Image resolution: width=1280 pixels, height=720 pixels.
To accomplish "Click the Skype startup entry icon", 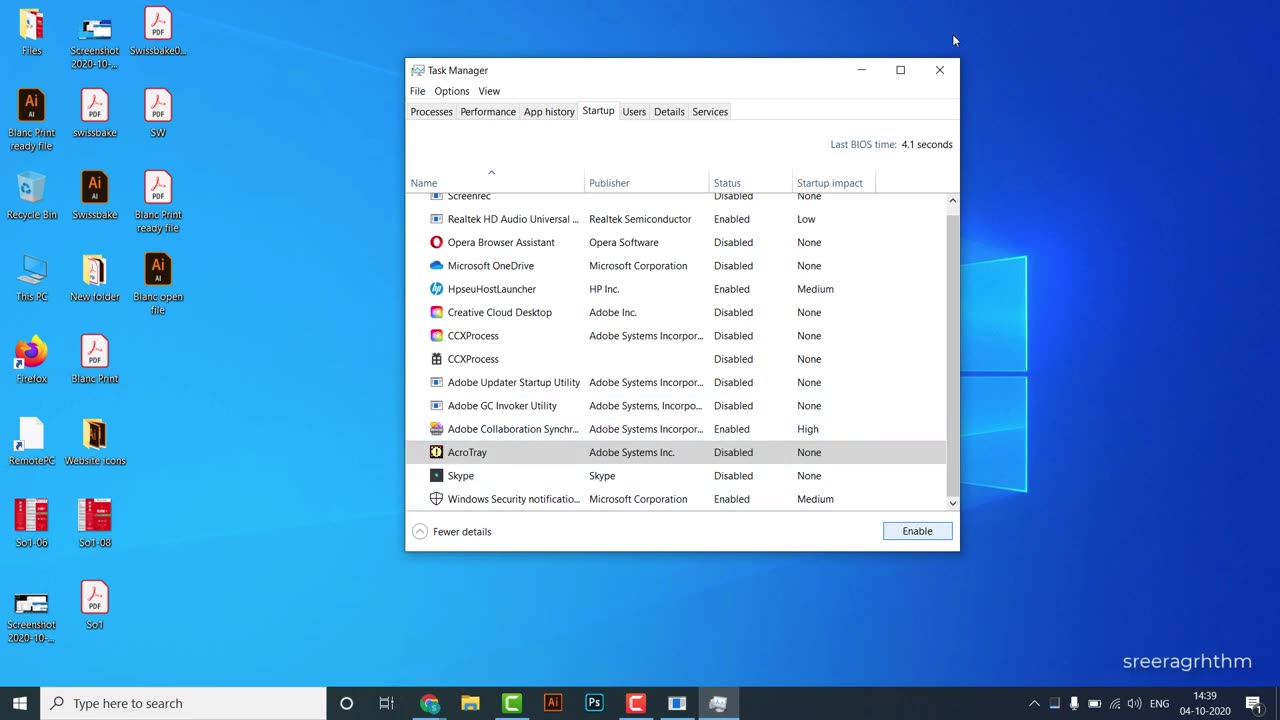I will tap(436, 476).
